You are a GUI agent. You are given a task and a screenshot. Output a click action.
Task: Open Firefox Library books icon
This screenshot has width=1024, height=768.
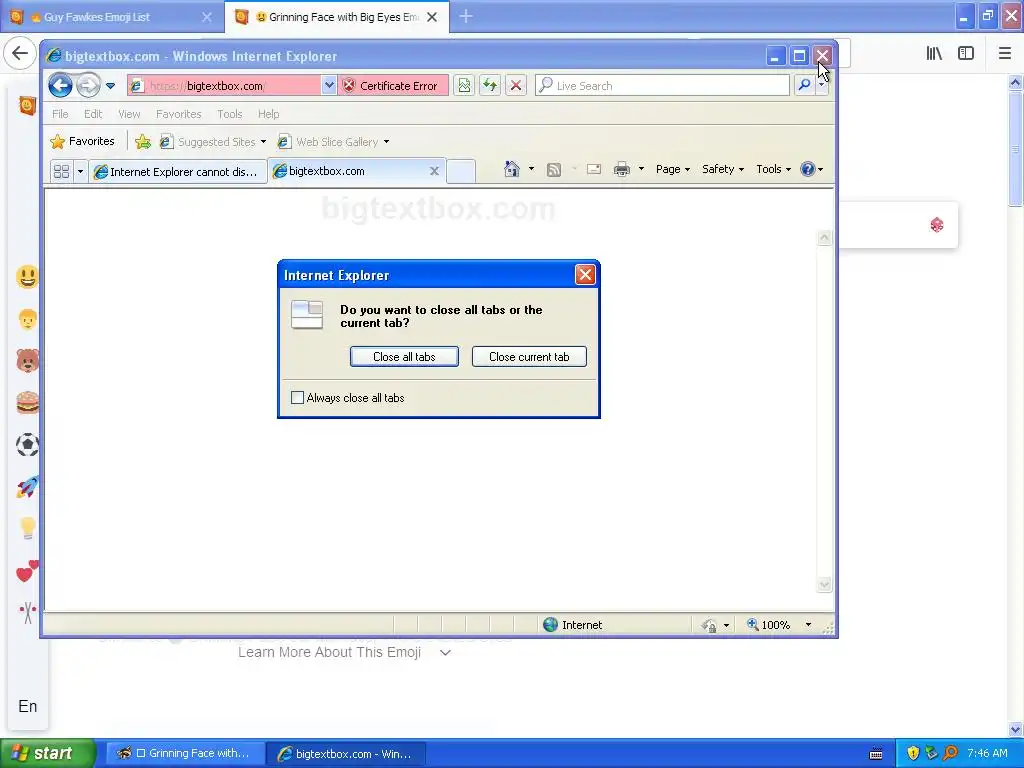934,53
